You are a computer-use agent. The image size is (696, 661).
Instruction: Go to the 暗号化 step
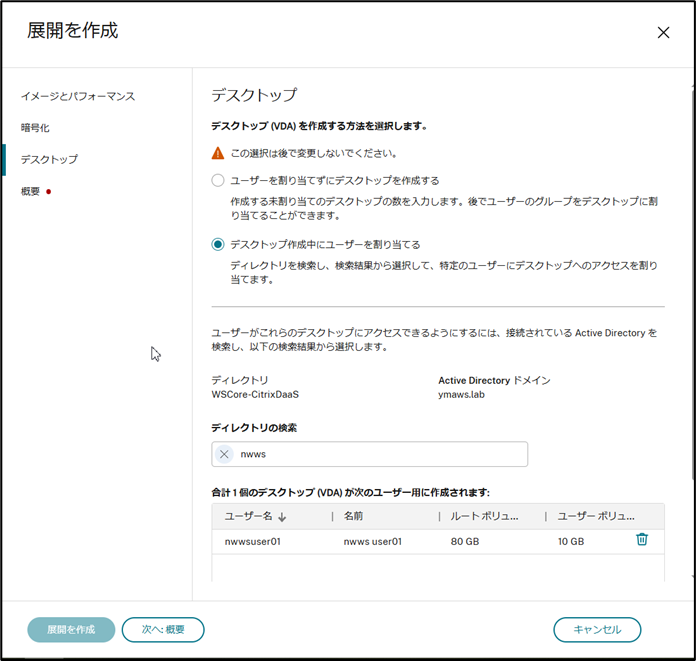35,128
